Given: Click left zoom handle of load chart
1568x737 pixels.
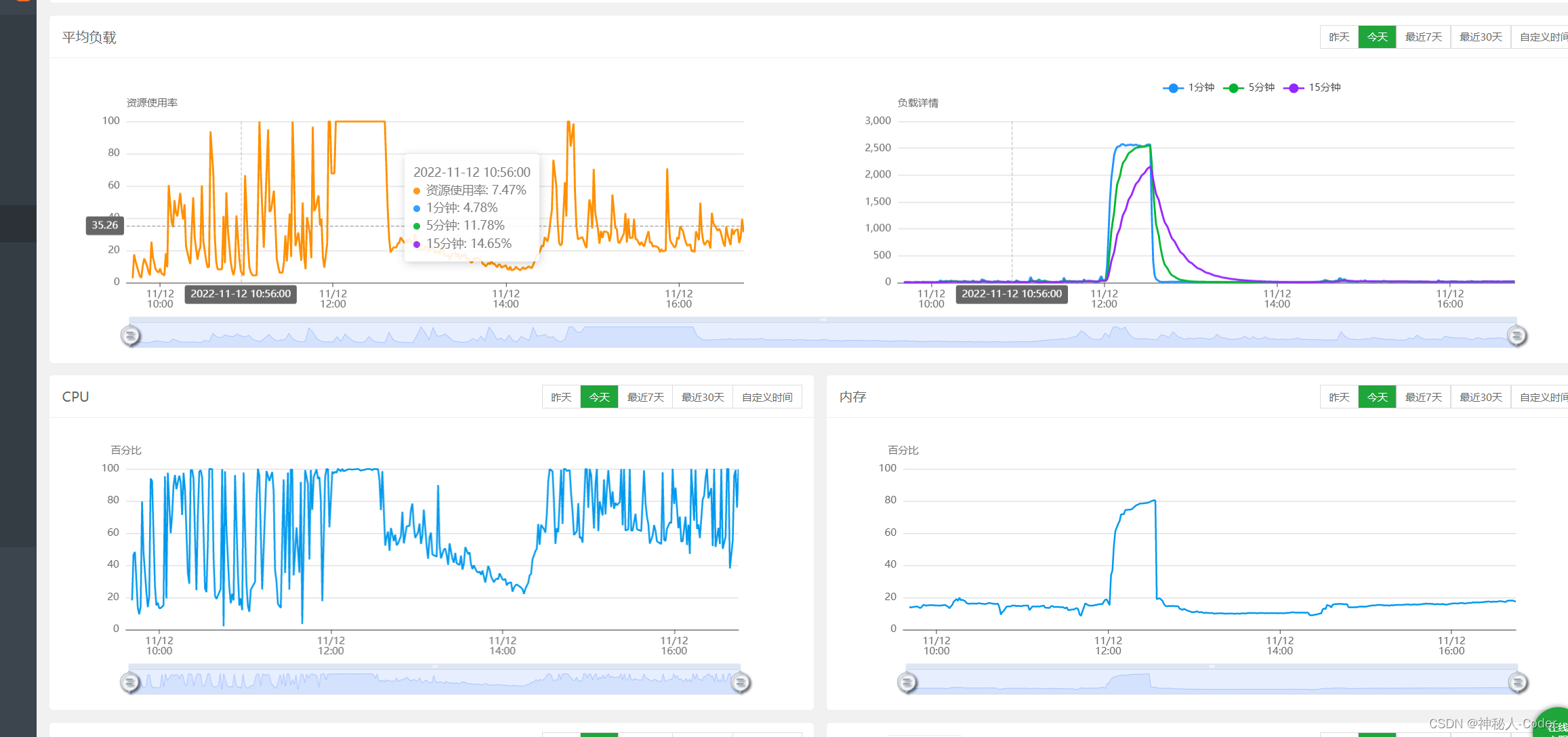Looking at the screenshot, I should coord(130,335).
